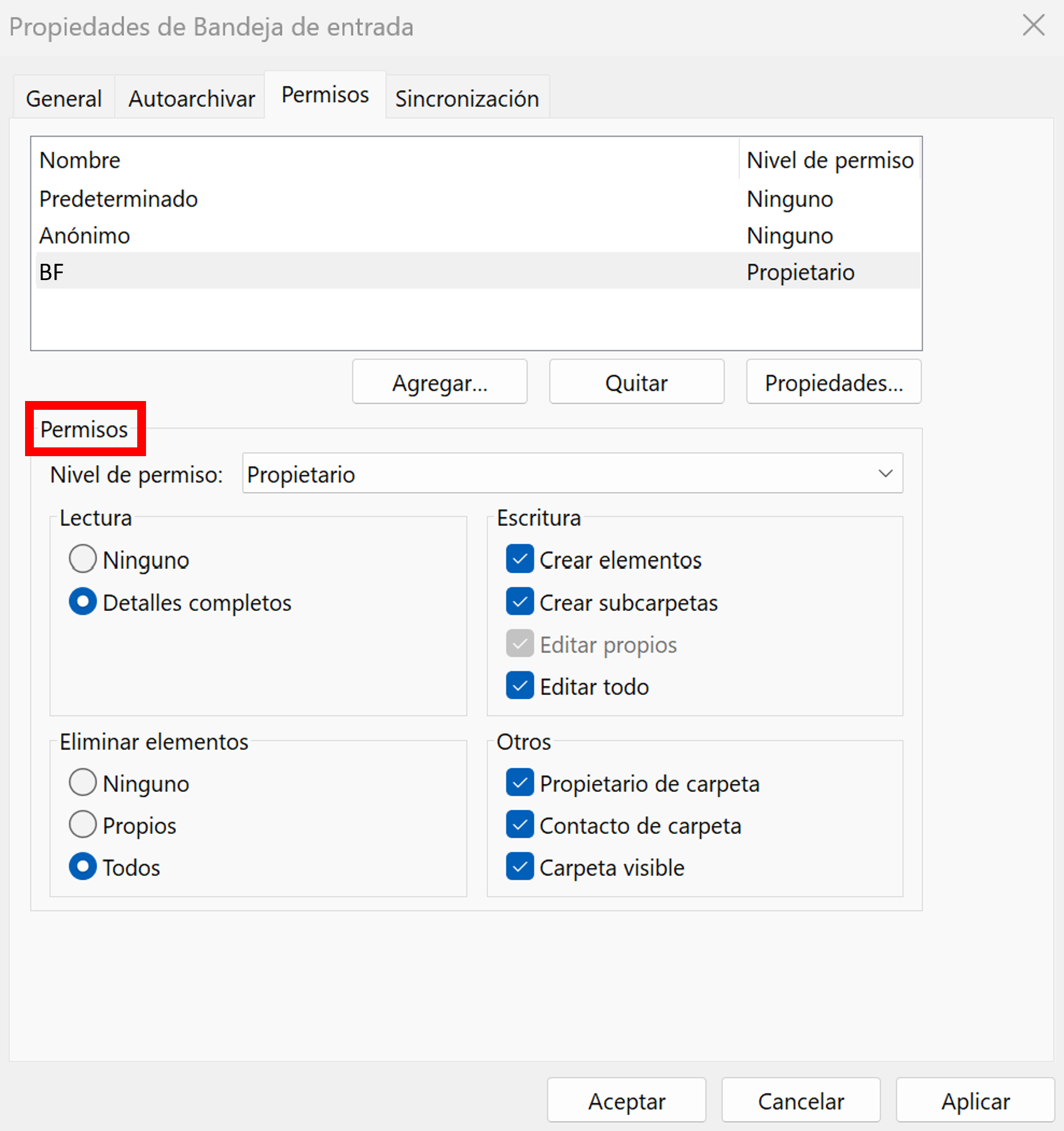Toggle Contacto de carpeta checkbox

click(x=519, y=825)
